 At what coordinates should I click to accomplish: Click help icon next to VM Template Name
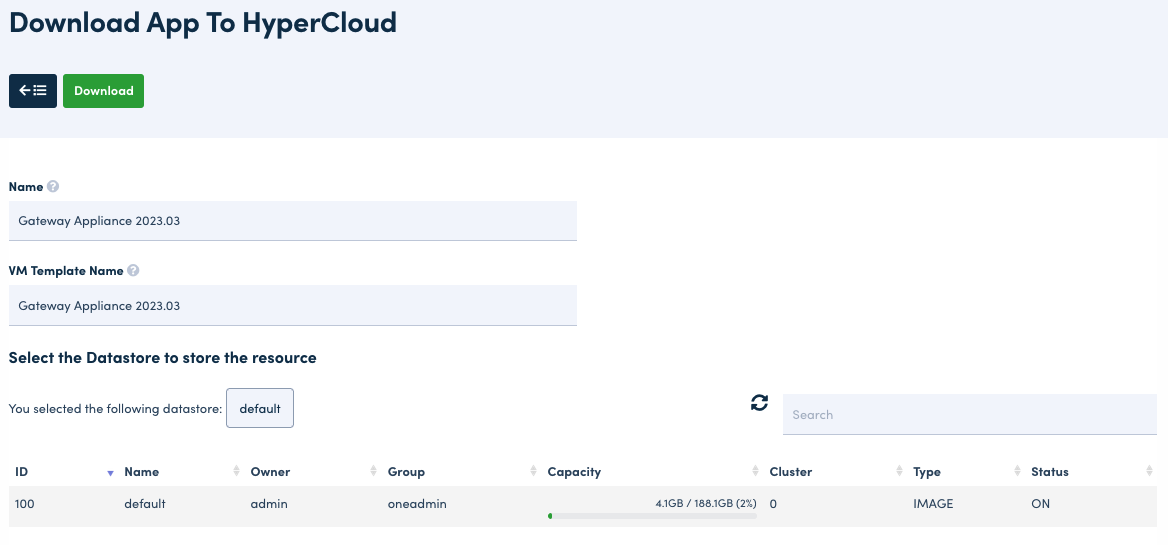click(133, 271)
